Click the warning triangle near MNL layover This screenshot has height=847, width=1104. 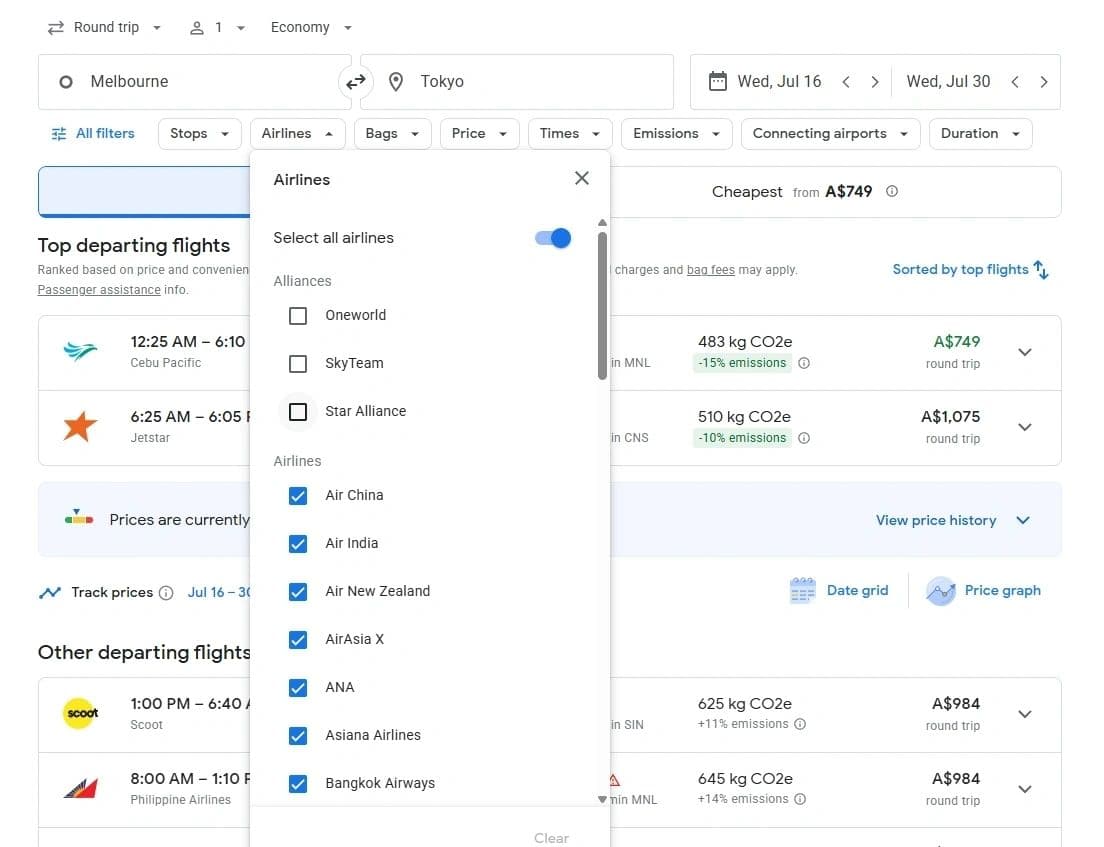(x=614, y=780)
